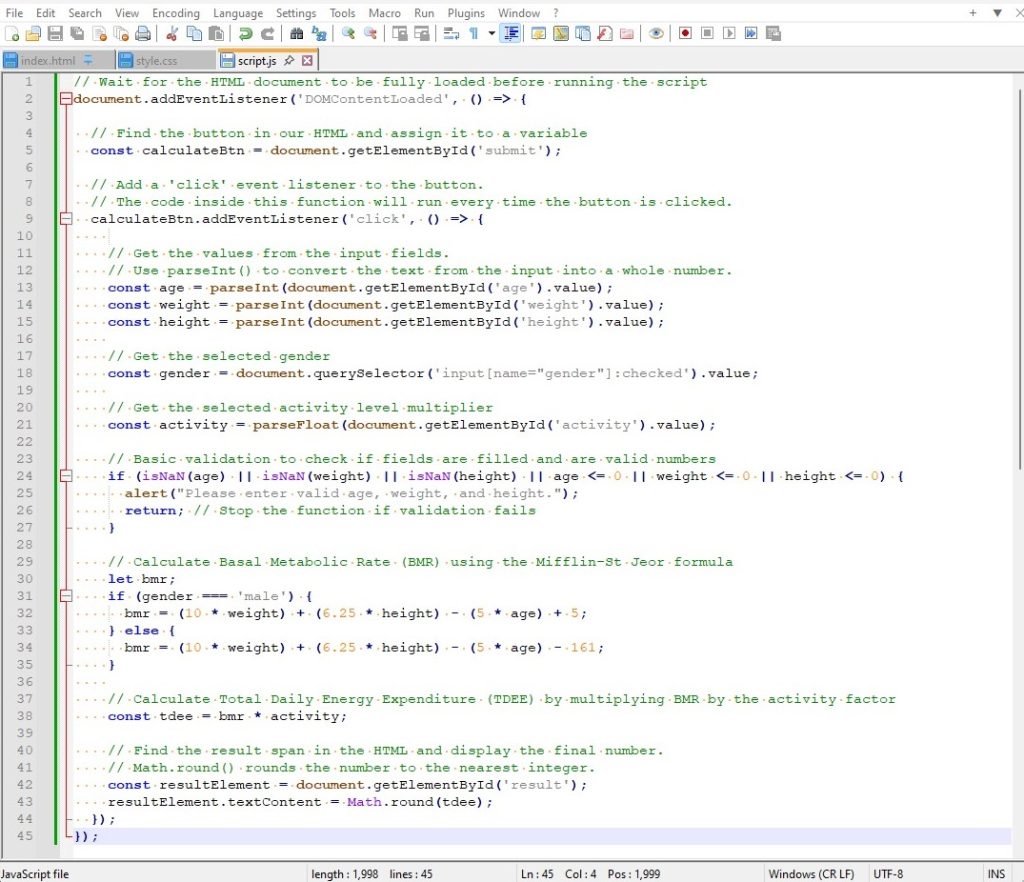Click 'Ln : 45' position in status bar

(537, 874)
